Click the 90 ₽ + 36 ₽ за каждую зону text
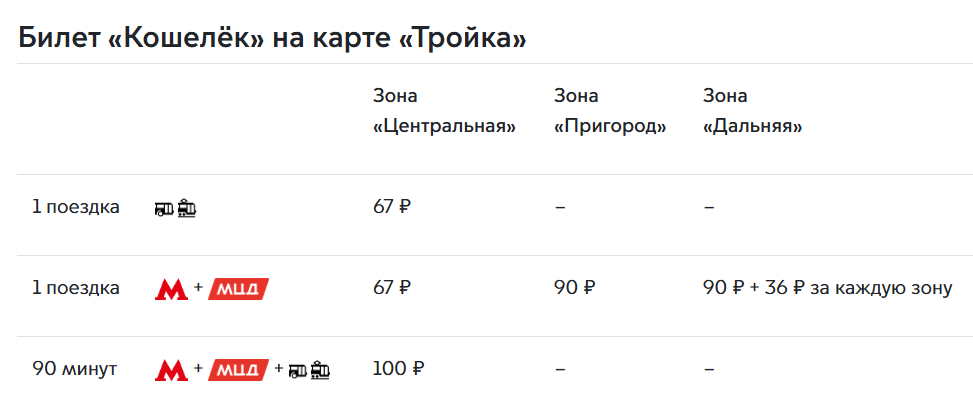 [x=827, y=289]
